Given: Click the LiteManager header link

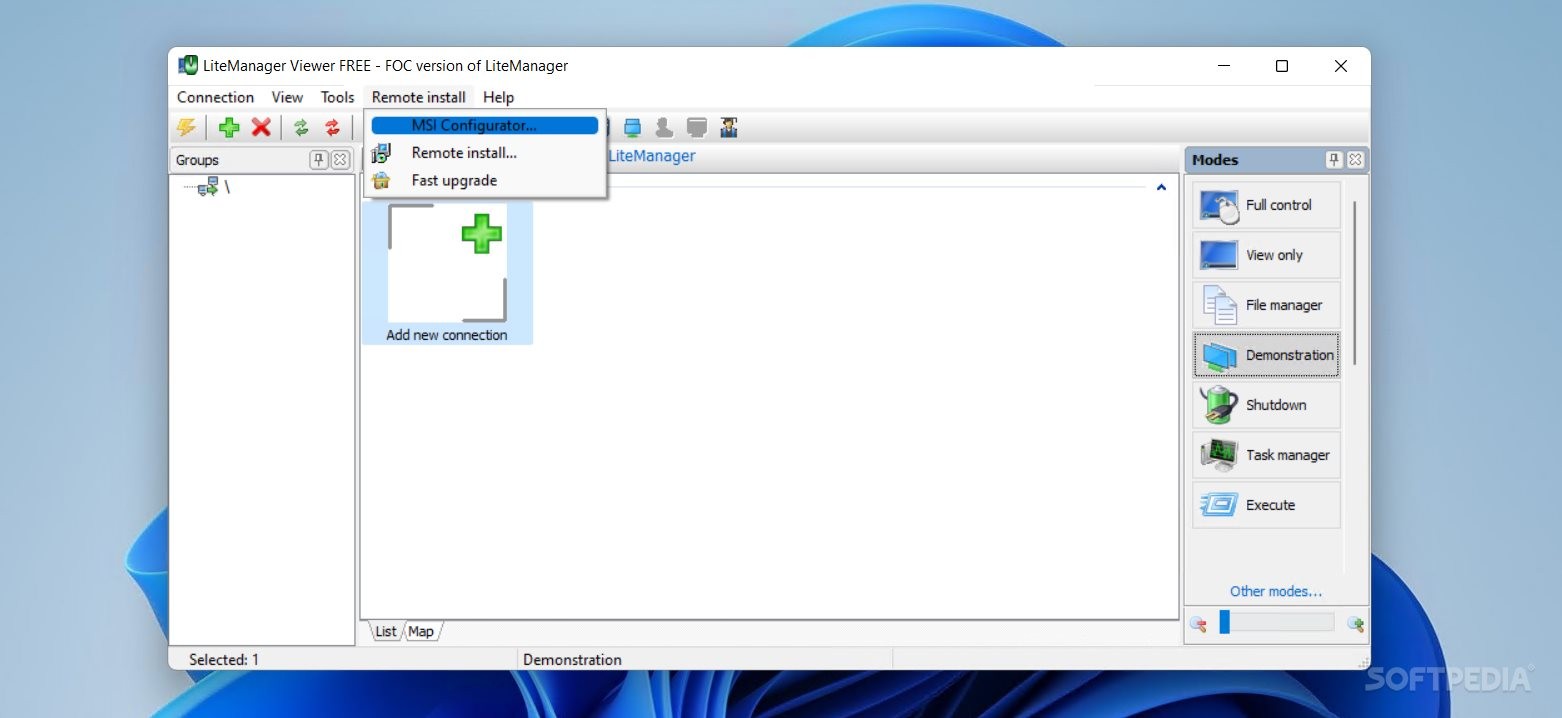Looking at the screenshot, I should (651, 156).
